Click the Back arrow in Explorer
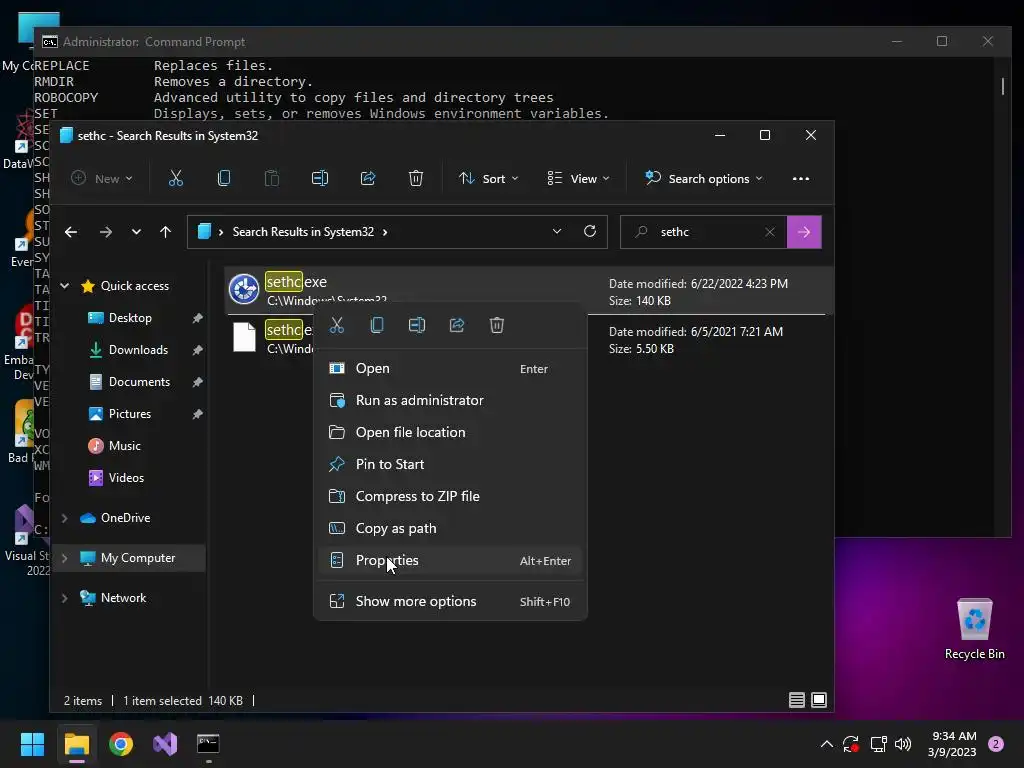Image resolution: width=1024 pixels, height=768 pixels. pos(71,232)
